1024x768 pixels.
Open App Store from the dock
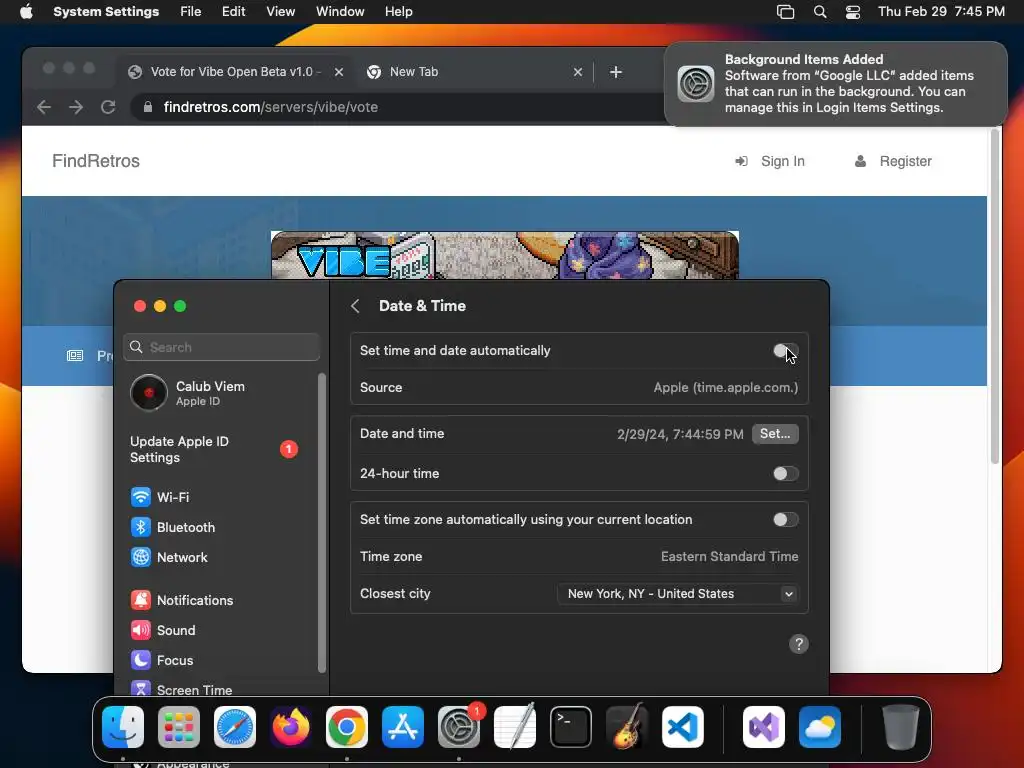click(x=403, y=727)
